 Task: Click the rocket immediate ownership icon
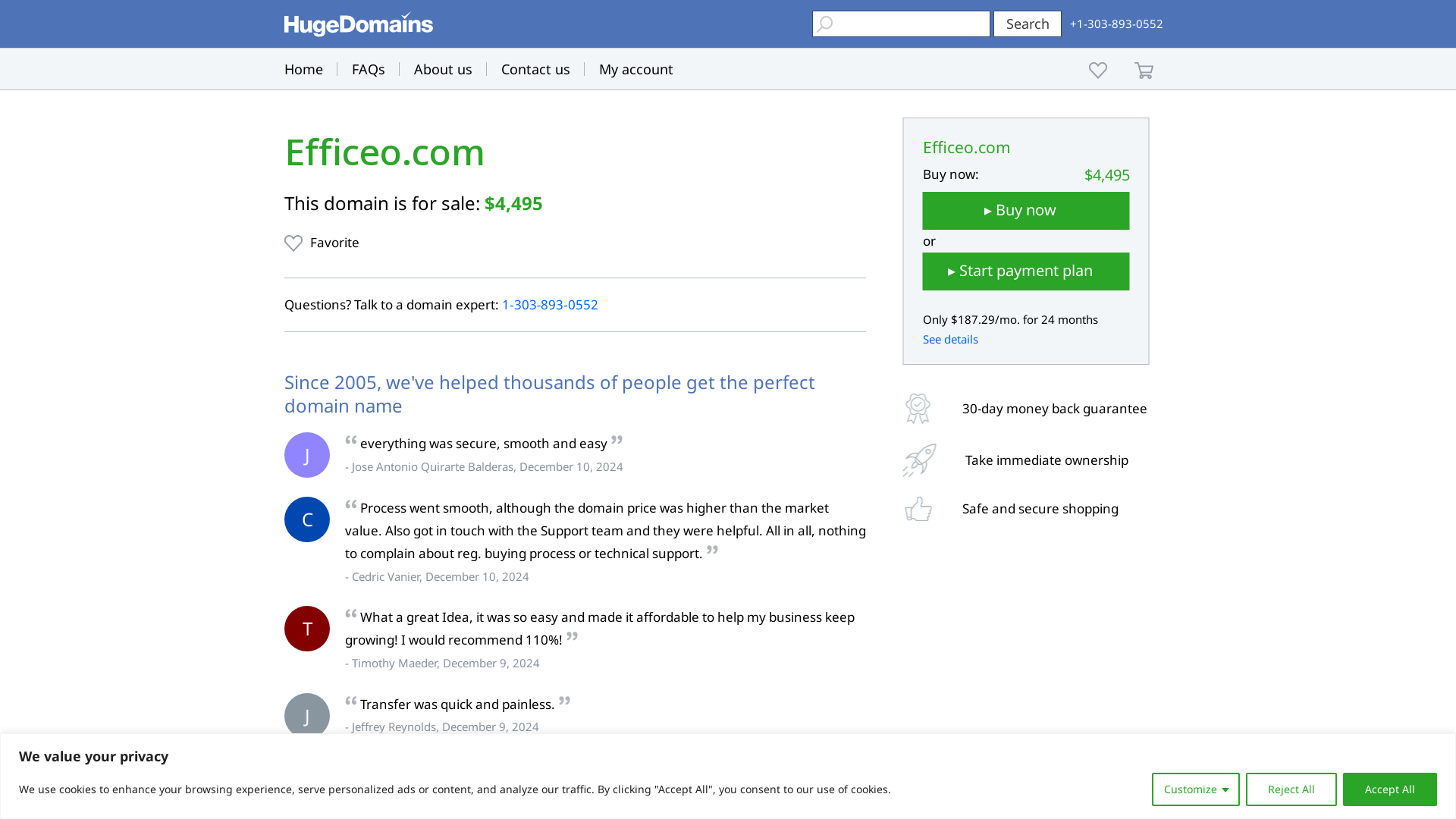[x=918, y=460]
